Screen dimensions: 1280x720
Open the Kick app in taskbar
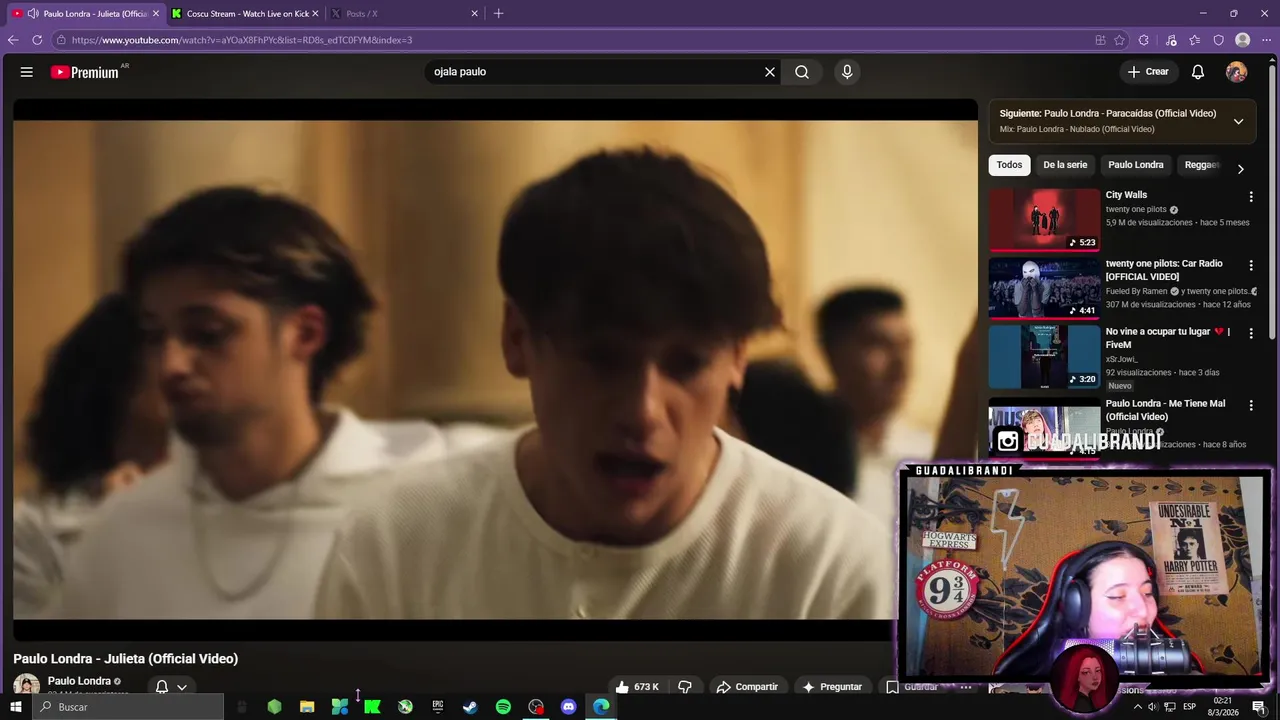coord(372,707)
